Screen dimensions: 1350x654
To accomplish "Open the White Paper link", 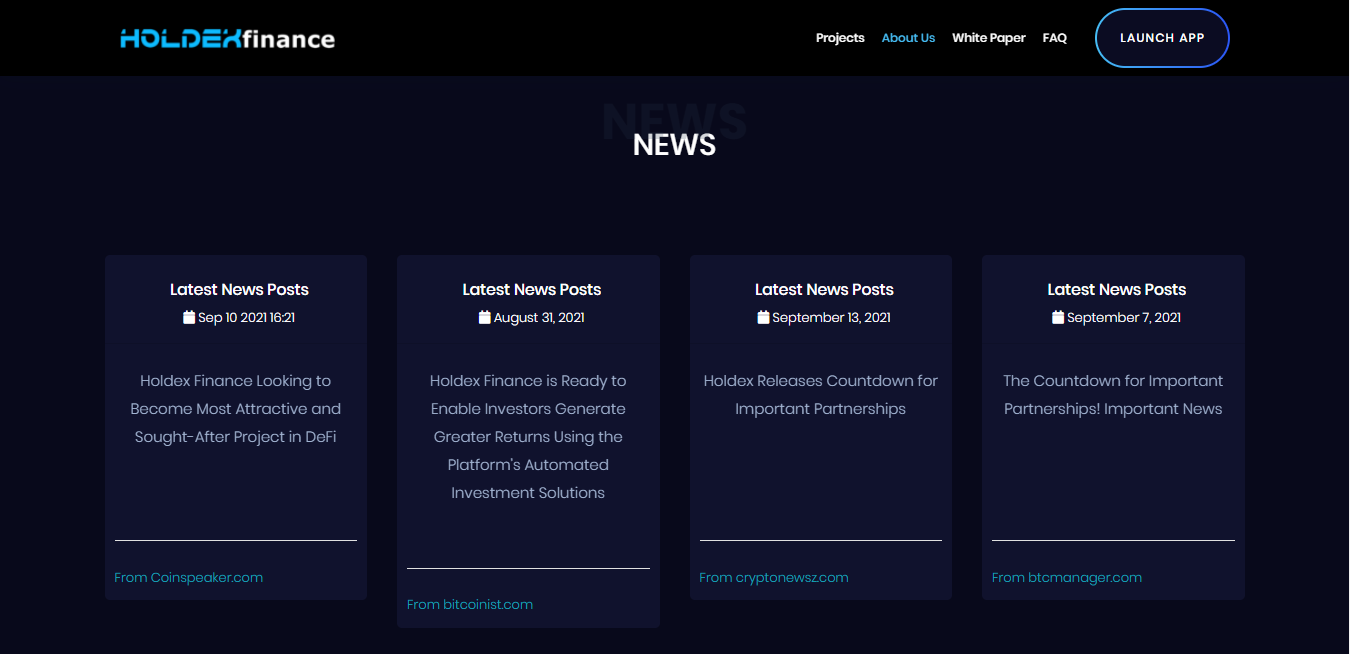I will coord(988,38).
